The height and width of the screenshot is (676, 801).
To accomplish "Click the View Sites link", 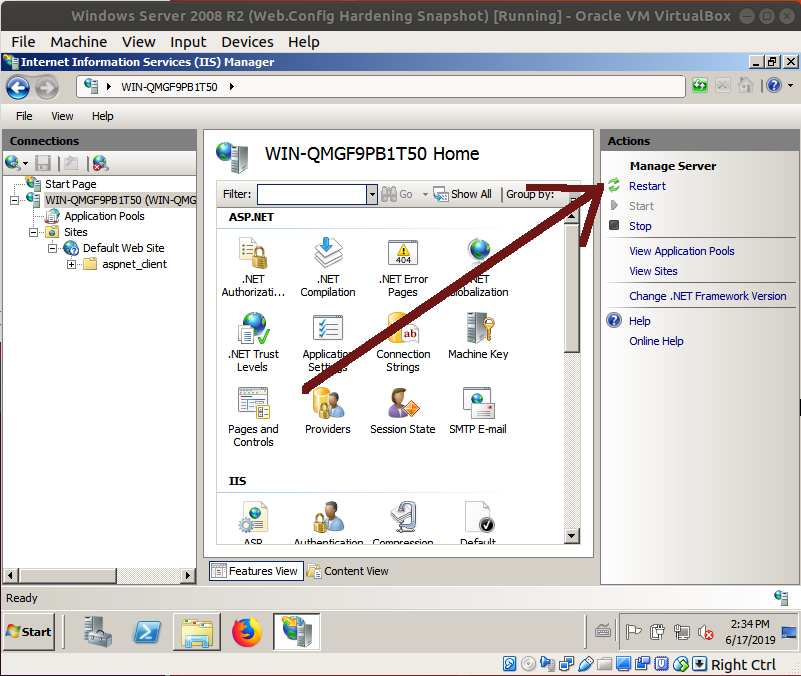I will click(653, 271).
